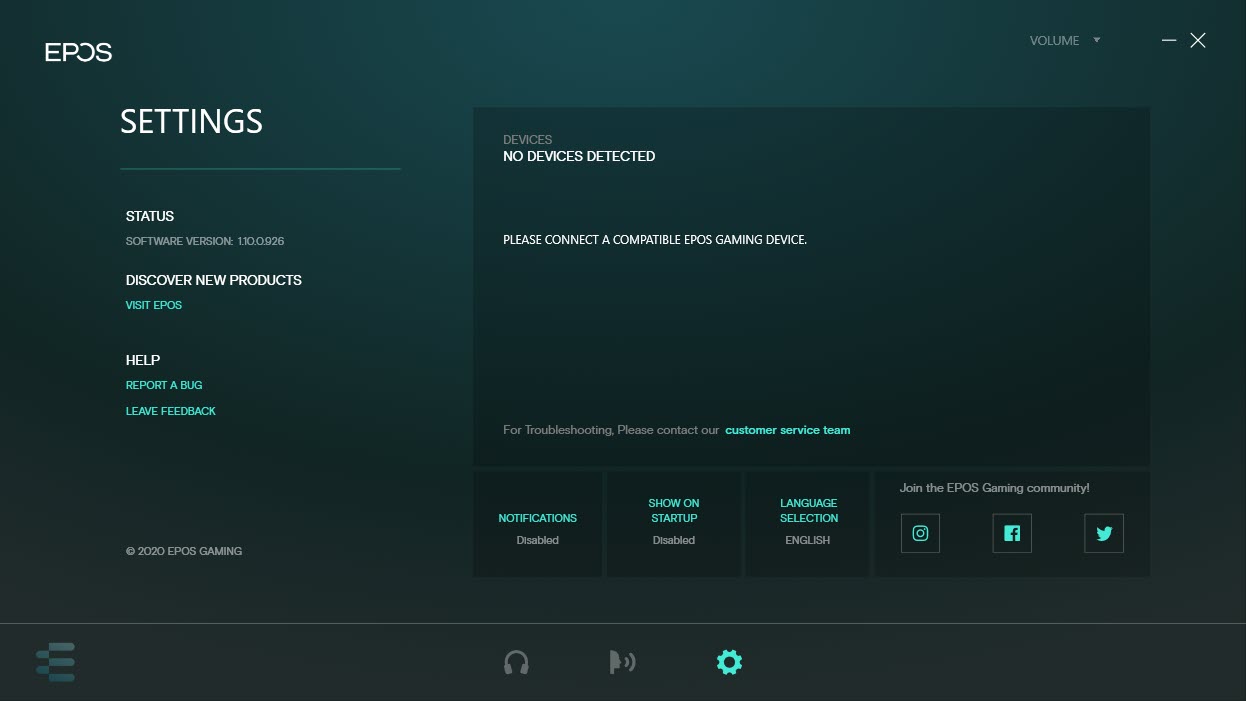Click the HELP heading

(x=143, y=360)
